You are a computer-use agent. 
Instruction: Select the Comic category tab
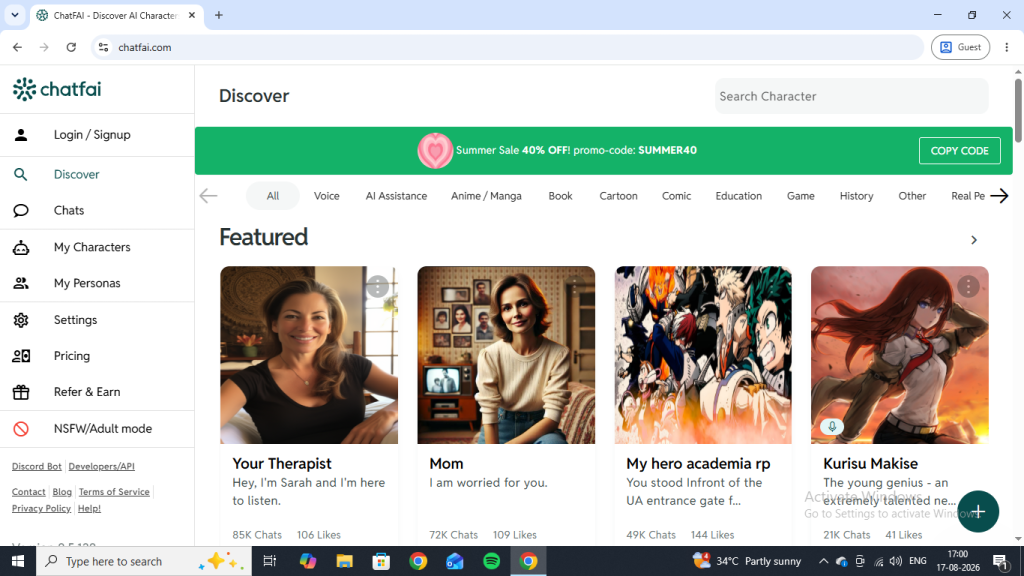pyautogui.click(x=676, y=196)
